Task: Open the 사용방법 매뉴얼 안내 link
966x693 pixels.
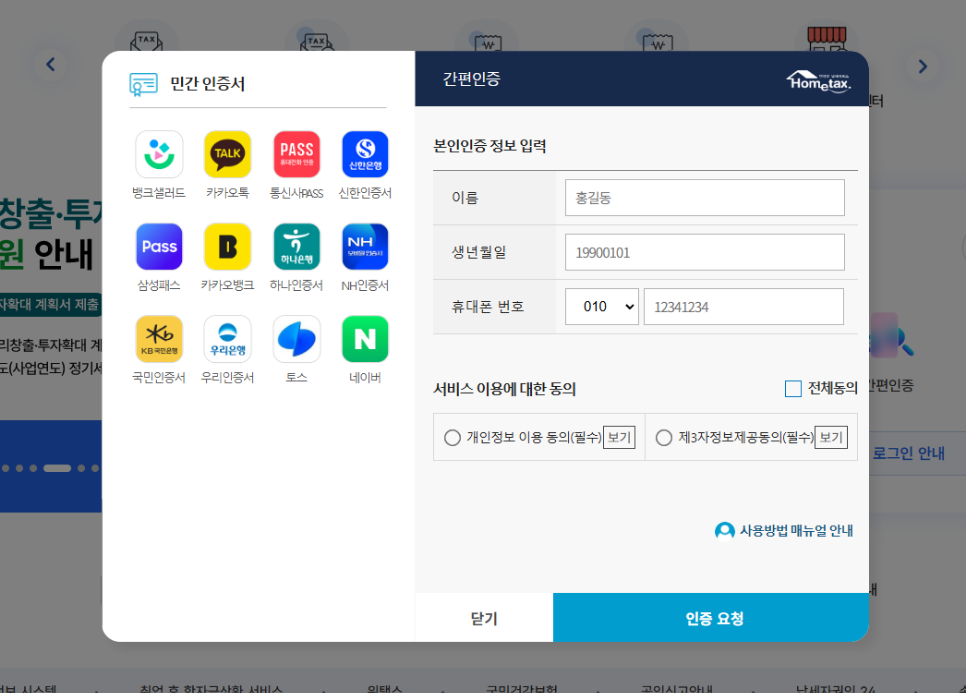Action: tap(796, 530)
